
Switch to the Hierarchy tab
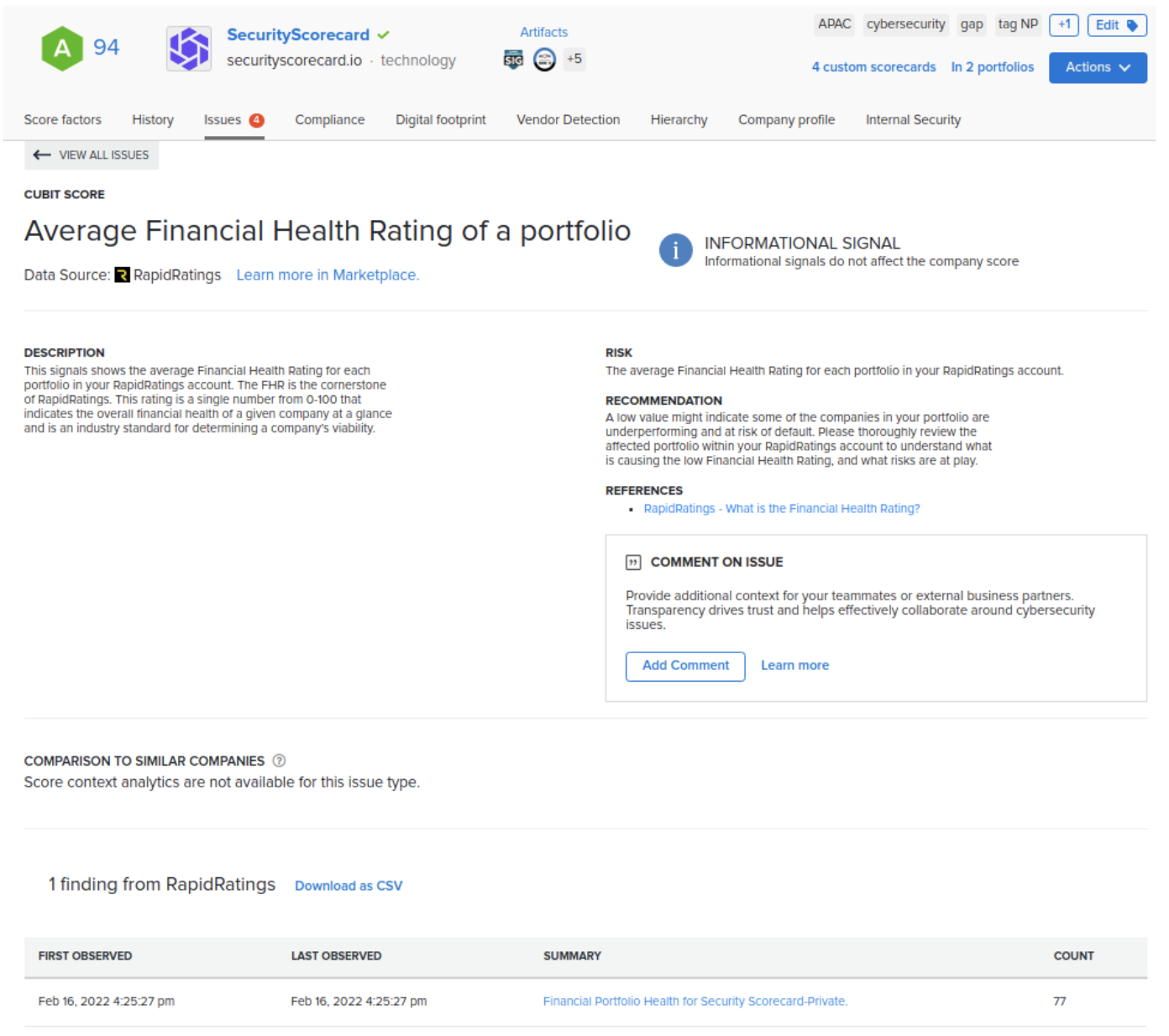coord(679,120)
